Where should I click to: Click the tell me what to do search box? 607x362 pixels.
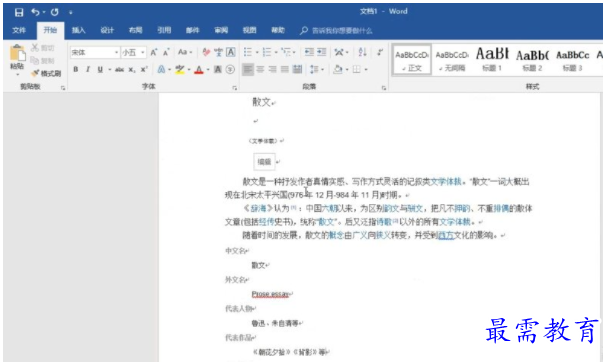pos(337,31)
